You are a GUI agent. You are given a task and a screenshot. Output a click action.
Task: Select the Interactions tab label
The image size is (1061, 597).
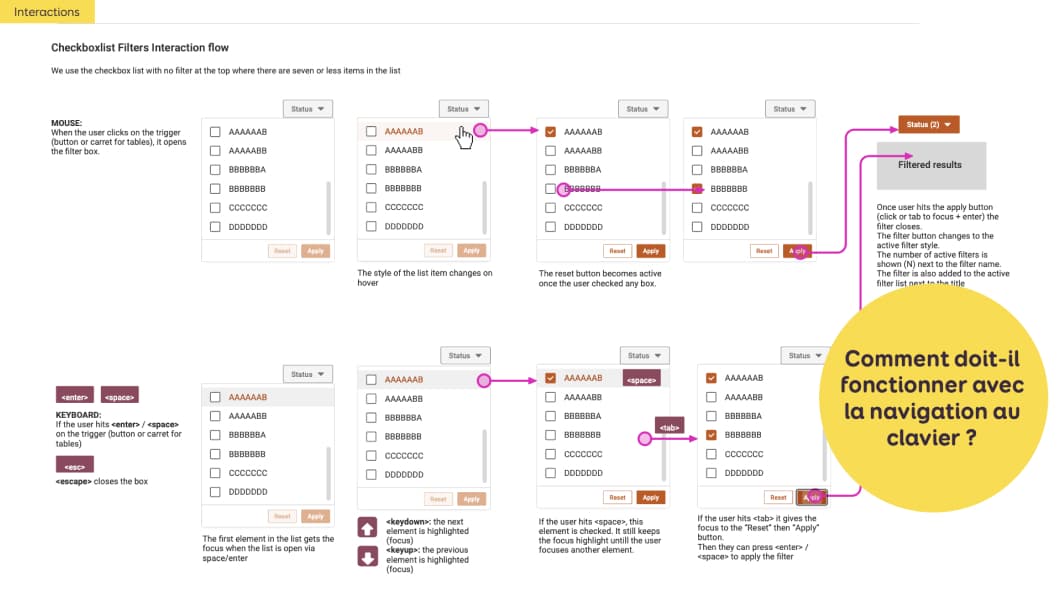(x=47, y=12)
